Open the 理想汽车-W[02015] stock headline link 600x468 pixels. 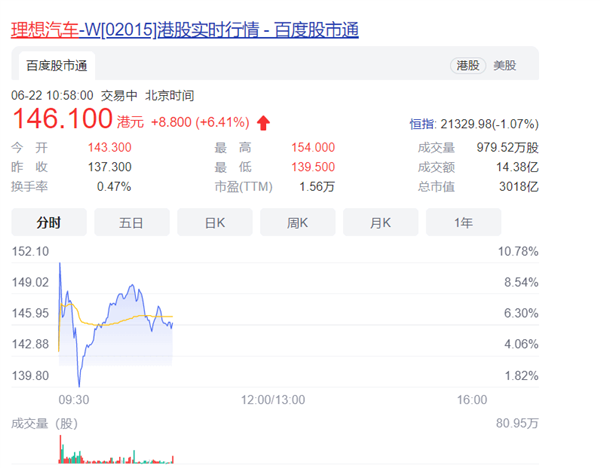pyautogui.click(x=185, y=30)
